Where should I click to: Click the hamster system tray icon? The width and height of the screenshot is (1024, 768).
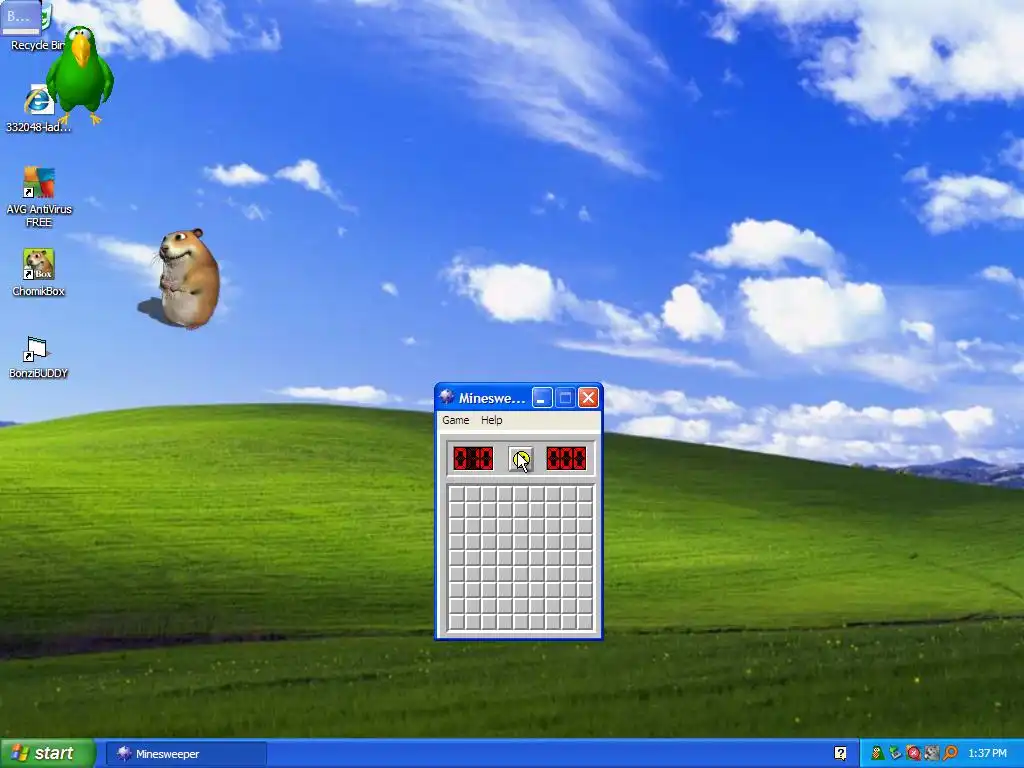[x=932, y=754]
